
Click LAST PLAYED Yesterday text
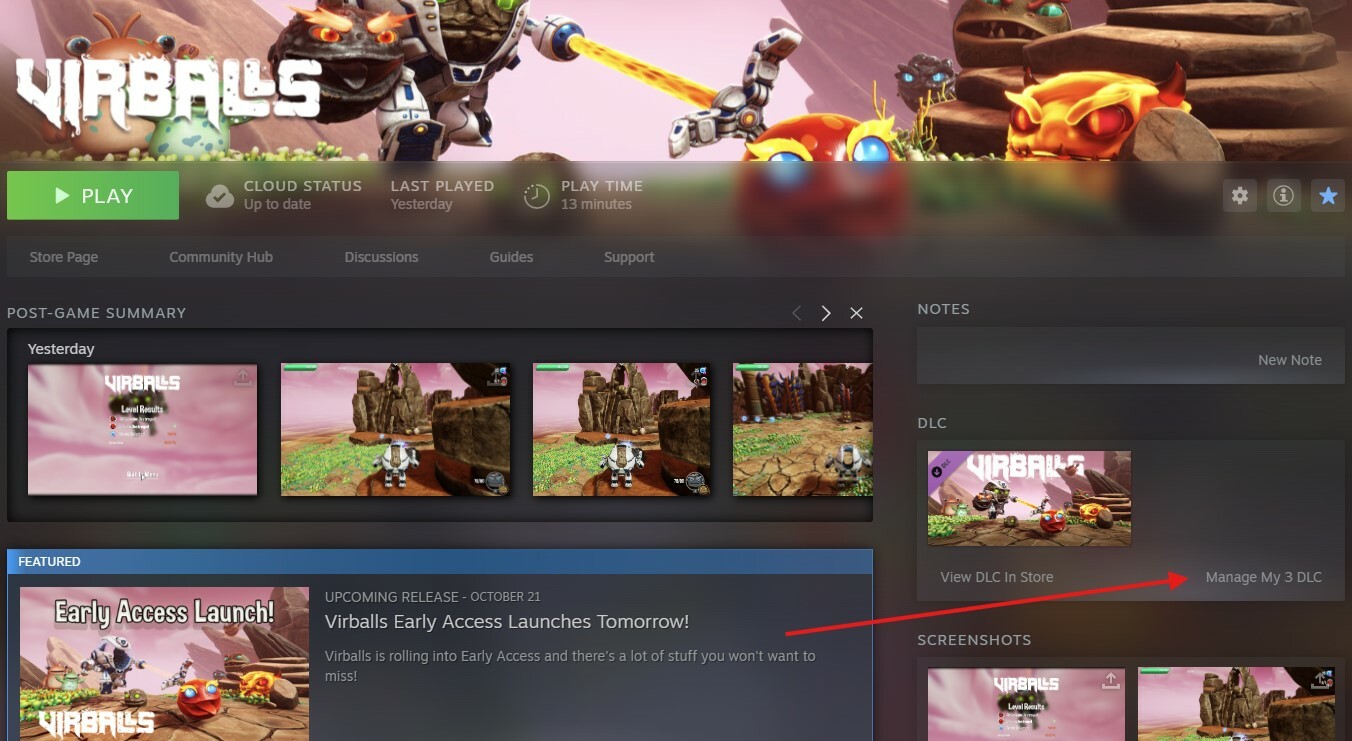442,195
